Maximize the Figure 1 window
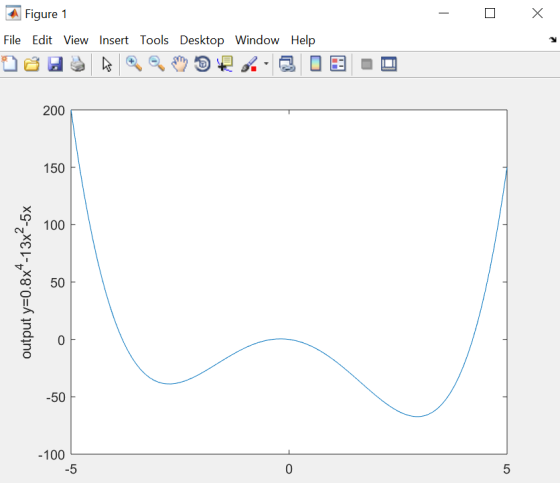 tap(490, 13)
